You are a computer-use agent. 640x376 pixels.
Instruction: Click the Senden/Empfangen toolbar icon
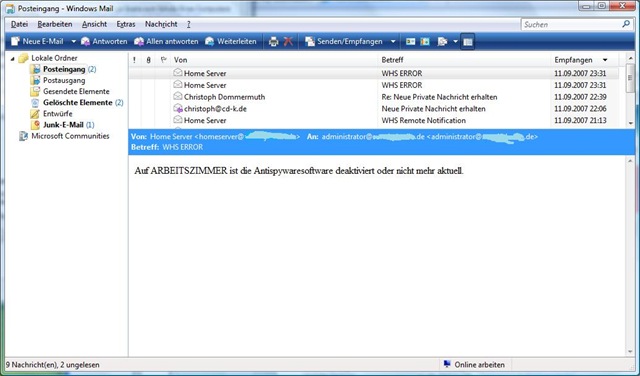point(310,41)
